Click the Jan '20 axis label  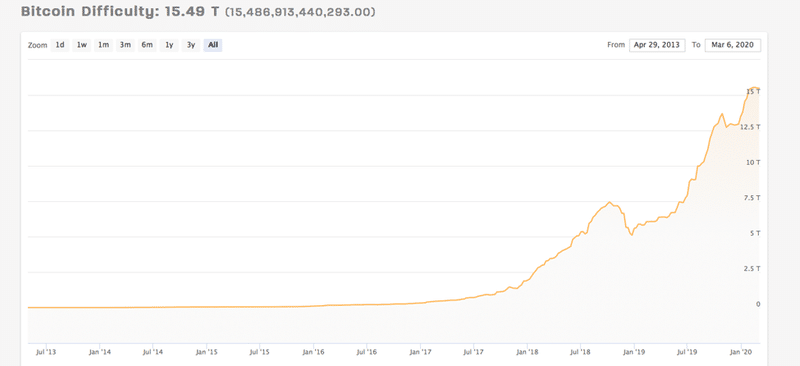pyautogui.click(x=741, y=352)
